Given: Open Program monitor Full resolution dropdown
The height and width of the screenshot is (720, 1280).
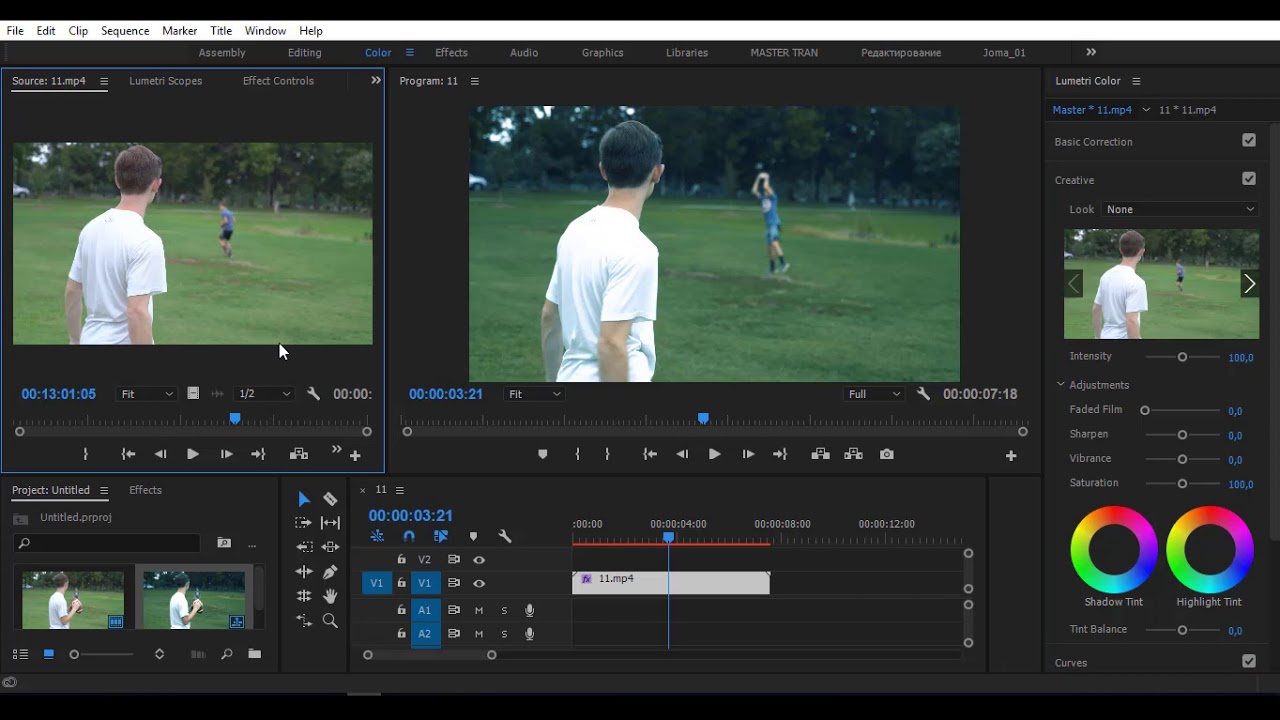Looking at the screenshot, I should [x=874, y=394].
